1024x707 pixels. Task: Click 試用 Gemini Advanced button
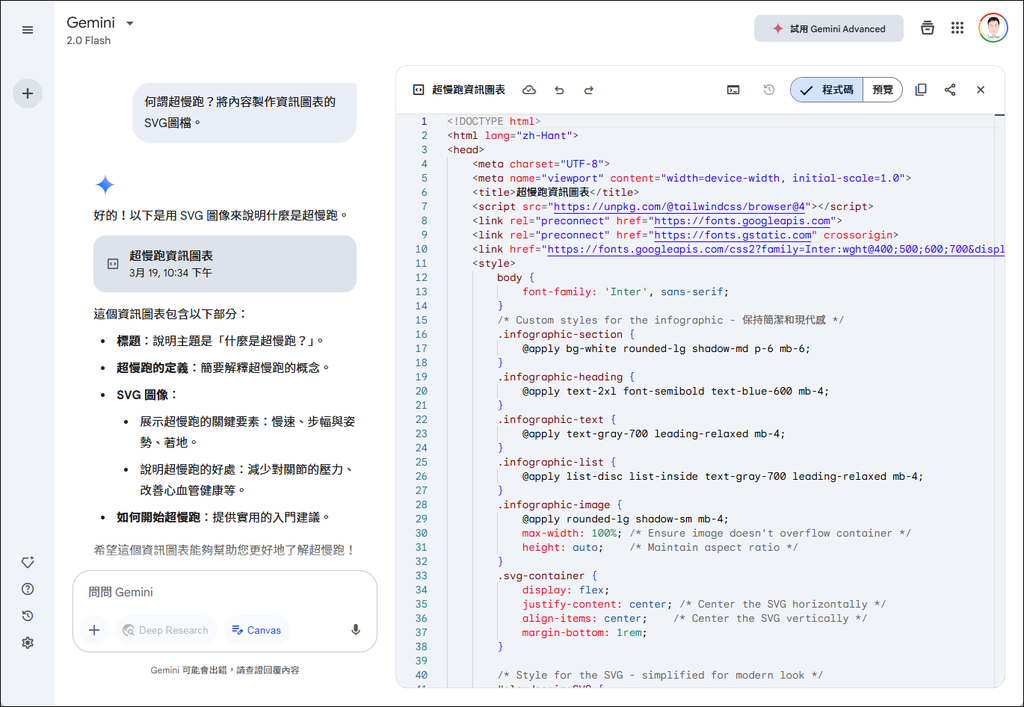pyautogui.click(x=829, y=29)
